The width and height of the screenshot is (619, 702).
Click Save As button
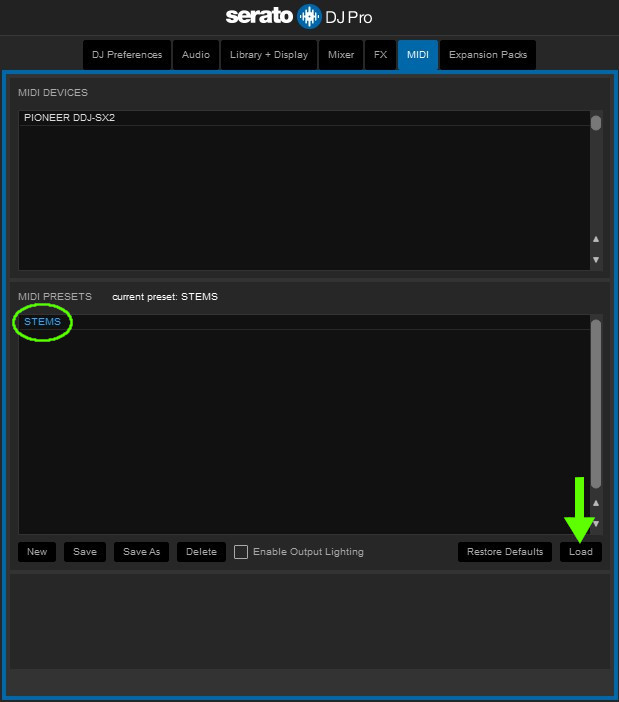tap(141, 552)
